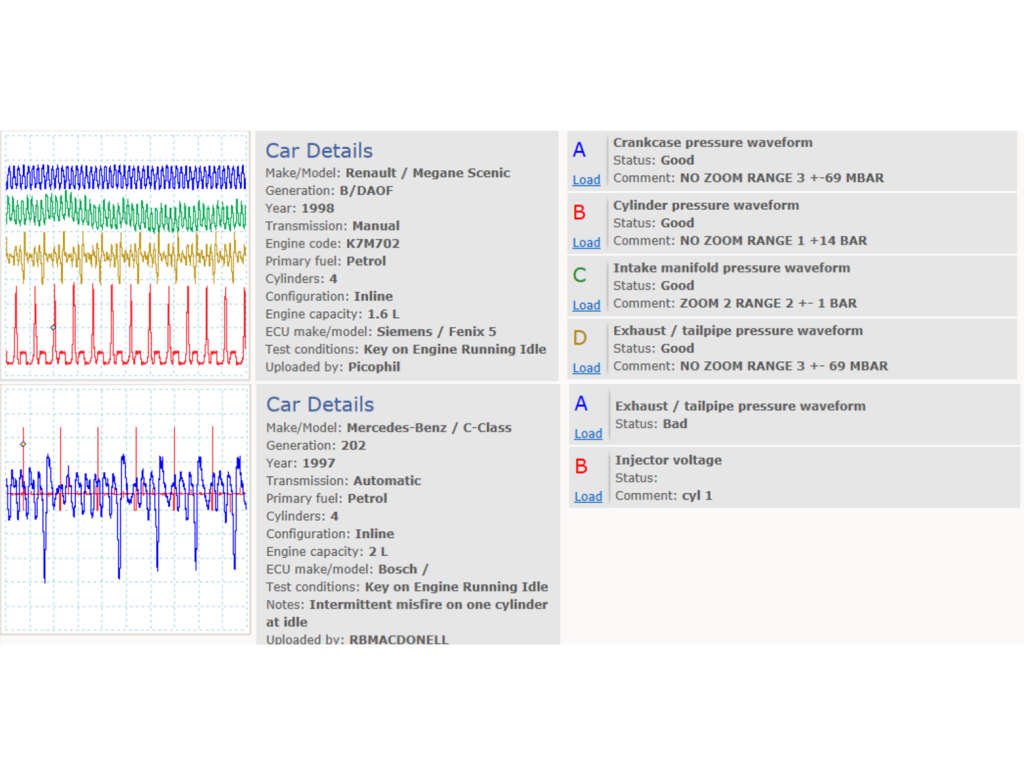This screenshot has height=768, width=1024.
Task: Load the Crankcase pressure waveform channel A
Action: click(x=586, y=180)
